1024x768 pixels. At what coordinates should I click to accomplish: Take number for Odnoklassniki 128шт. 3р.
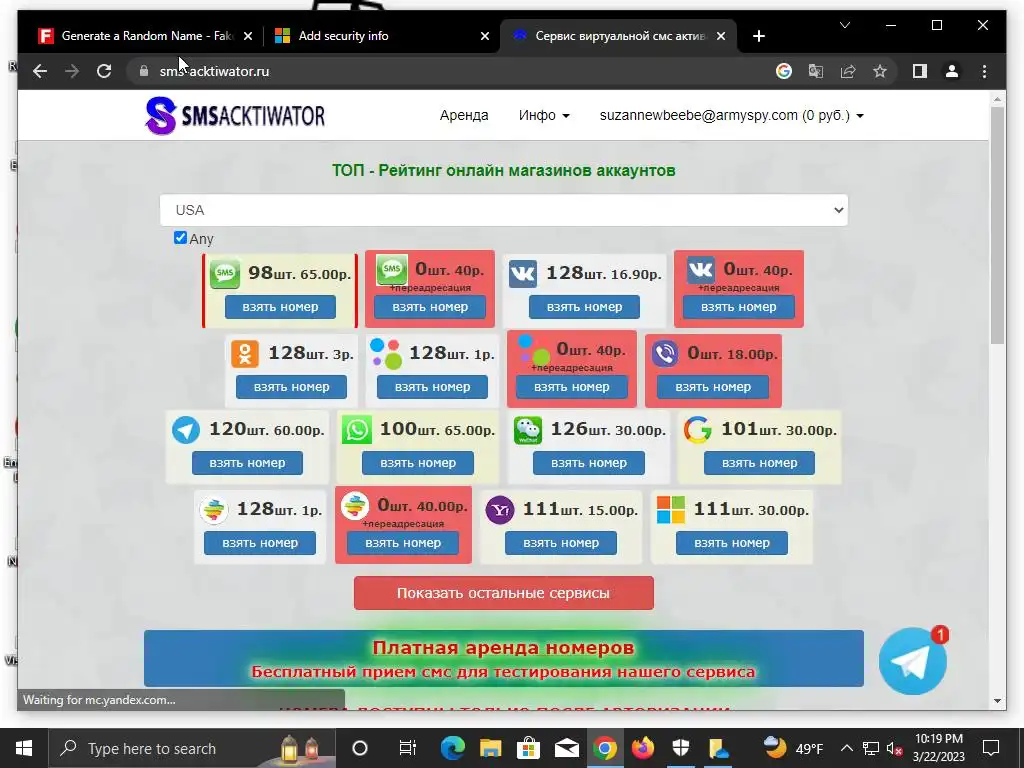pyautogui.click(x=291, y=387)
